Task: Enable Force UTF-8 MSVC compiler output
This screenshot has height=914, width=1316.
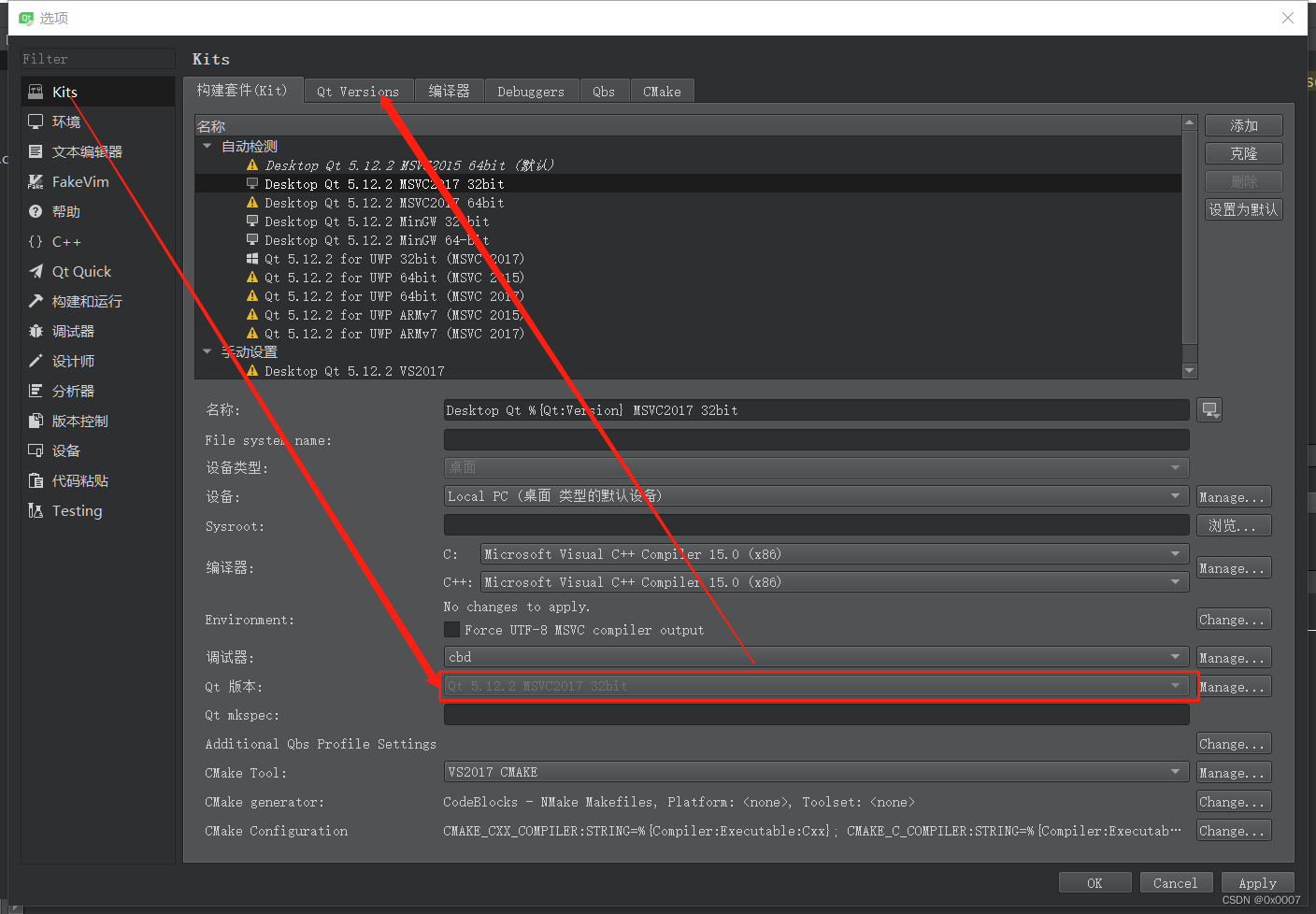Action: 452,629
